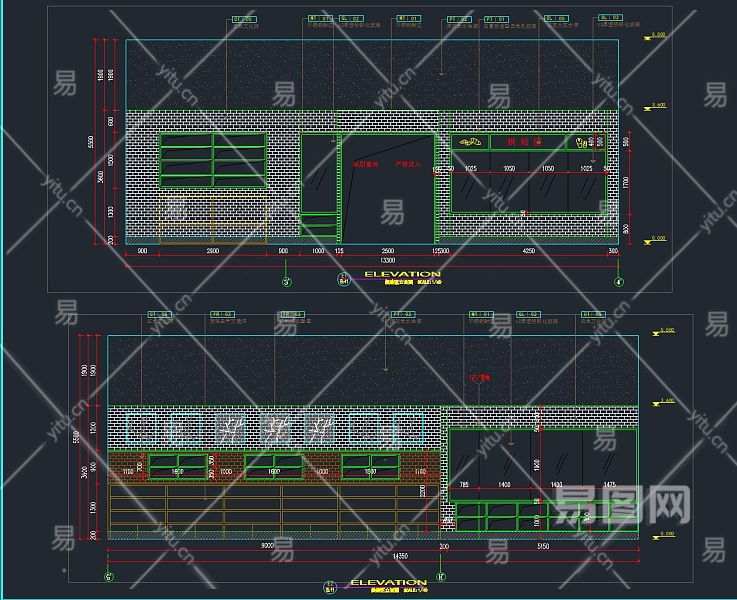Select the FR 02 material tag
The image size is (737, 600).
click(x=222, y=314)
